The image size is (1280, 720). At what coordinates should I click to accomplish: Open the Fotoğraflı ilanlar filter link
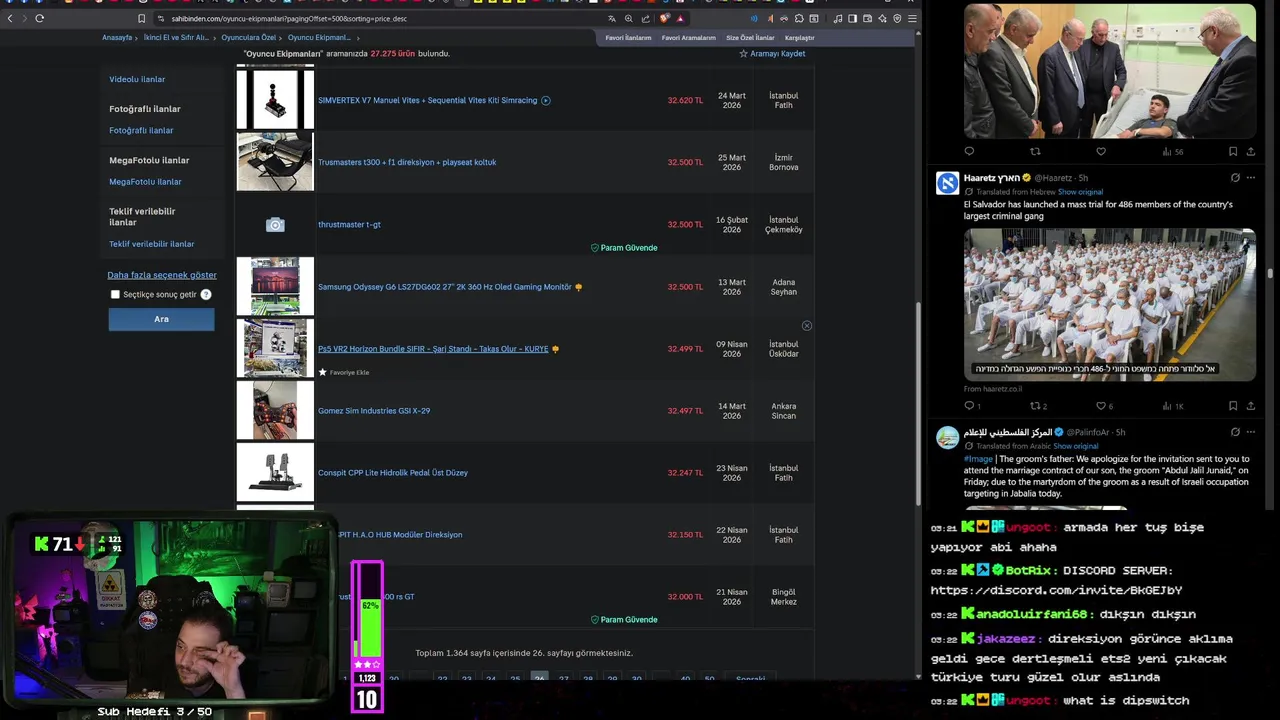pos(141,130)
